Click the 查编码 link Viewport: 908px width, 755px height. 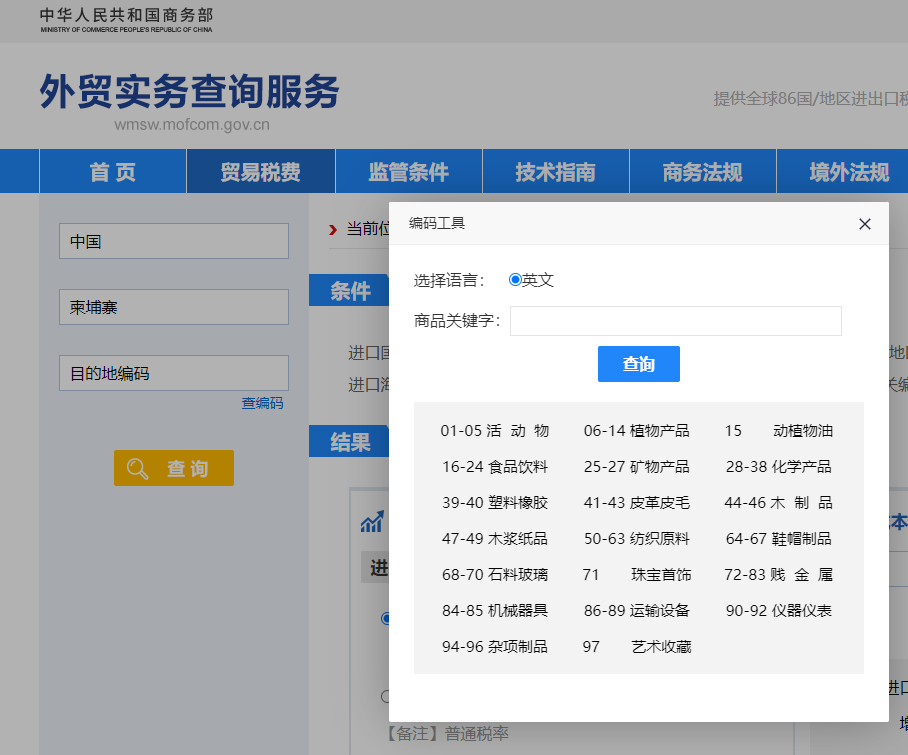[262, 403]
